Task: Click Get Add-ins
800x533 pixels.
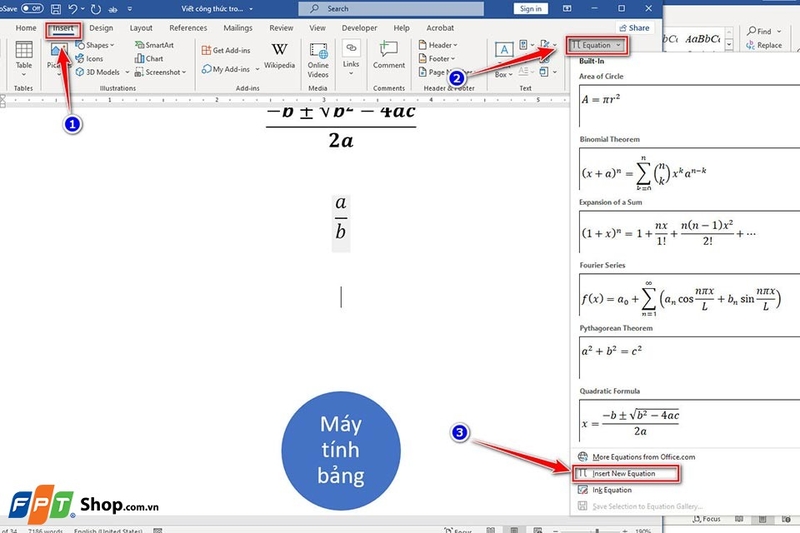Action: click(x=226, y=50)
